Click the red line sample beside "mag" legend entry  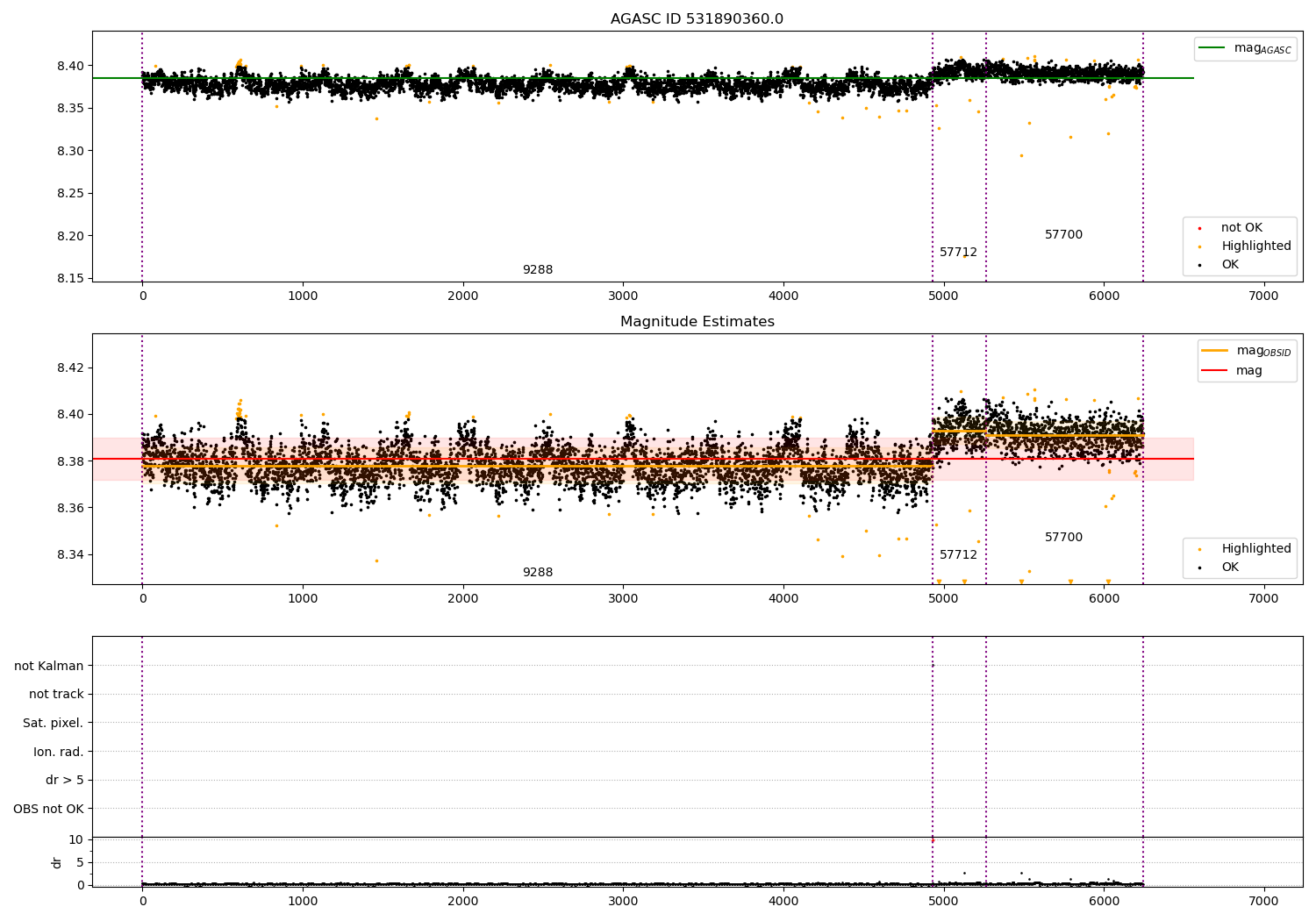pos(1215,371)
